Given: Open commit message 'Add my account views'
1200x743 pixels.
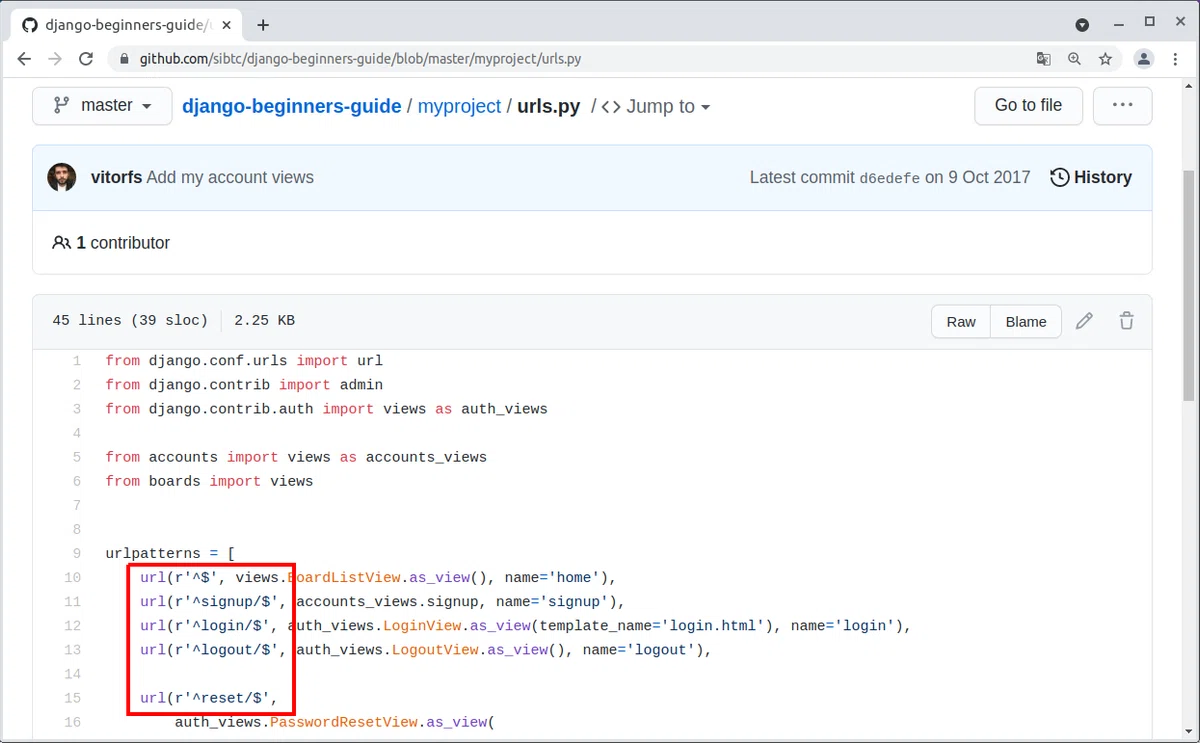Looking at the screenshot, I should 230,177.
